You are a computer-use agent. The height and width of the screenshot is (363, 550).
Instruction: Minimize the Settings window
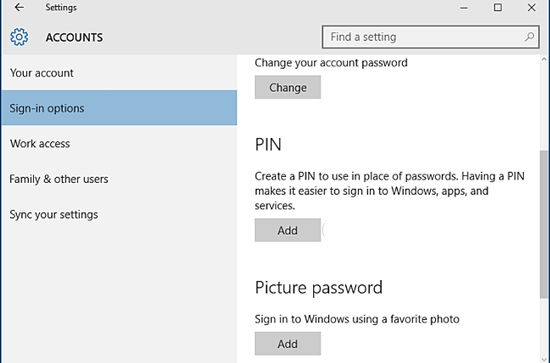pyautogui.click(x=464, y=8)
